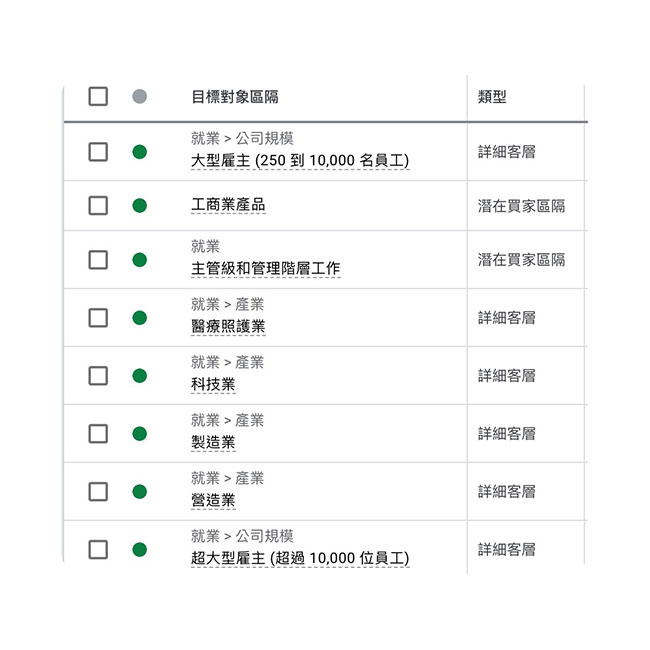Click green status dot beside 醫療照護業
Screen dimensions: 650x650
[x=139, y=318]
